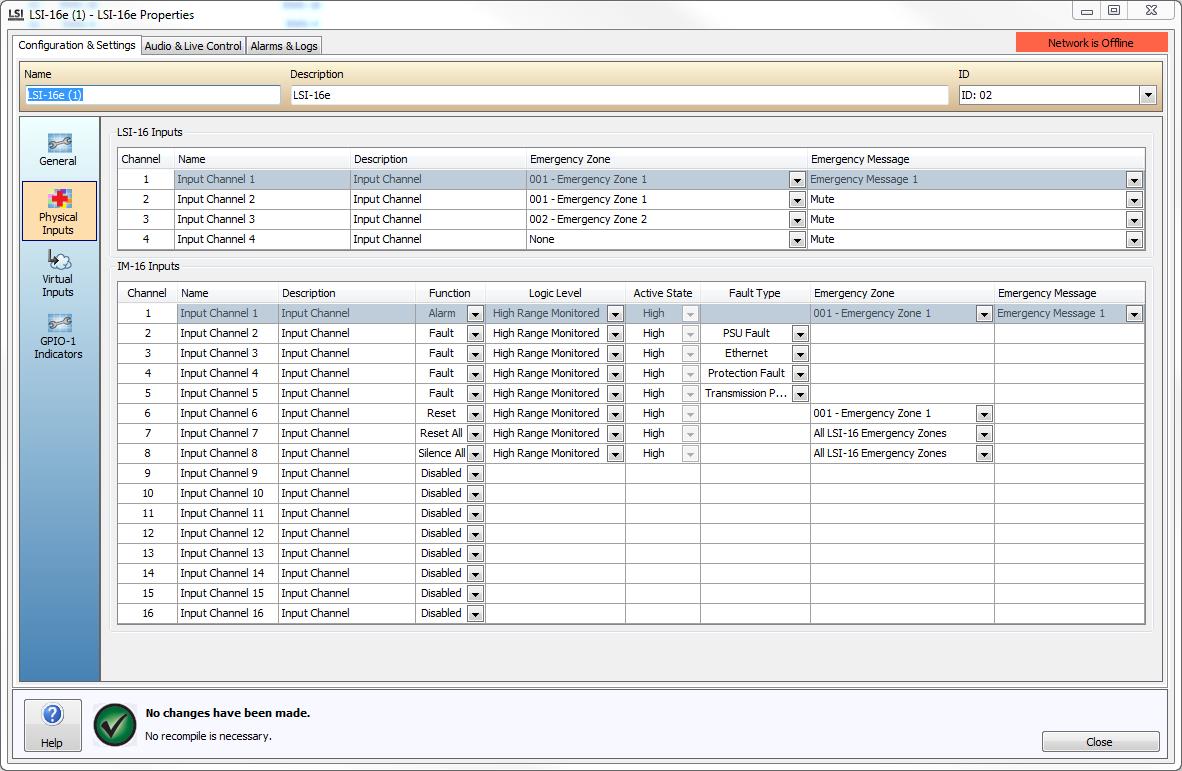Click the IM-16 Logic Level column header
This screenshot has height=771, width=1182.
pyautogui.click(x=556, y=293)
